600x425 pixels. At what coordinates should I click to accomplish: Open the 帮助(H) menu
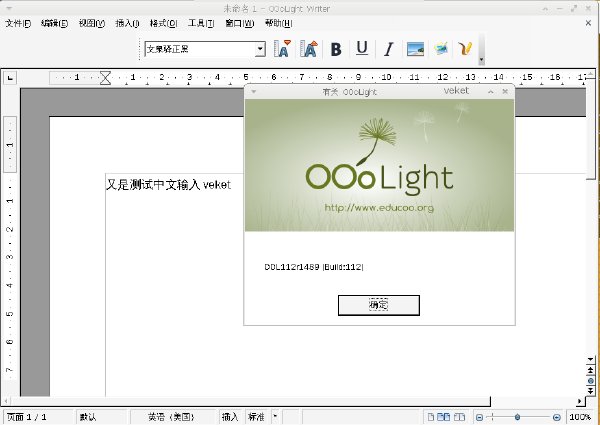coord(279,23)
